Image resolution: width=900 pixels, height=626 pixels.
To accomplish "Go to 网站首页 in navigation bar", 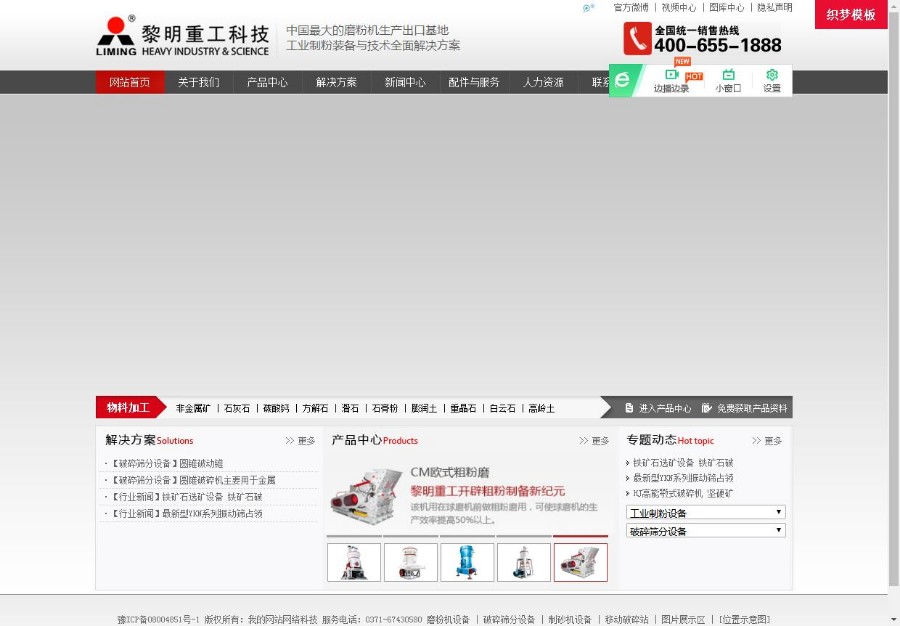I will pyautogui.click(x=130, y=83).
